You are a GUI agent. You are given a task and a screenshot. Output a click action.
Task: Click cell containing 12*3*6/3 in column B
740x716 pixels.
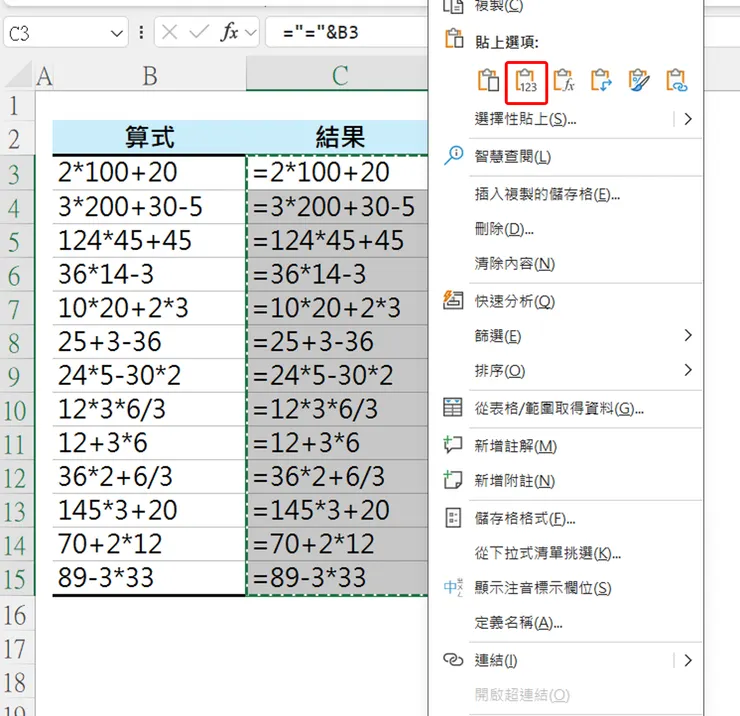point(150,409)
